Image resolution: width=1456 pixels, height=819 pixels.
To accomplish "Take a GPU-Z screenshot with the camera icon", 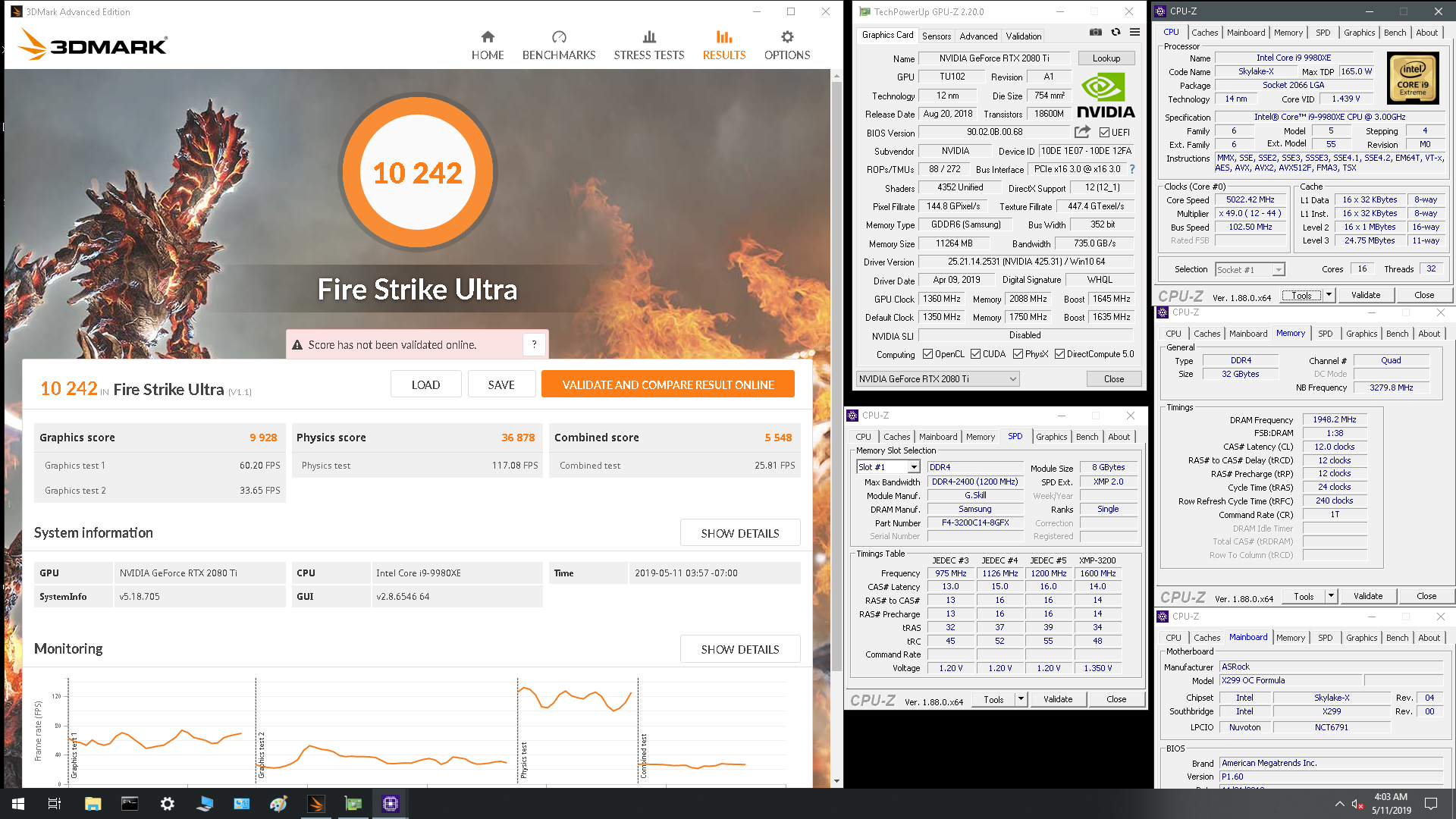I will (1096, 32).
